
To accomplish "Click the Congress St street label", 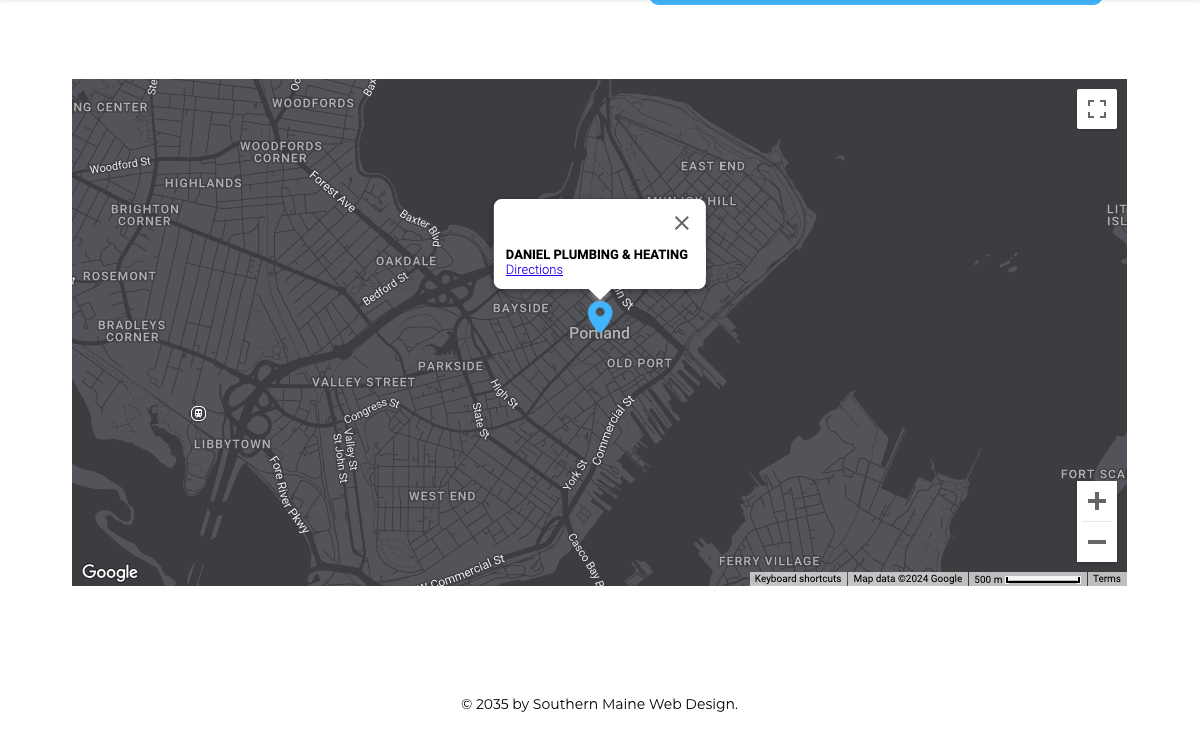I will pos(372,411).
